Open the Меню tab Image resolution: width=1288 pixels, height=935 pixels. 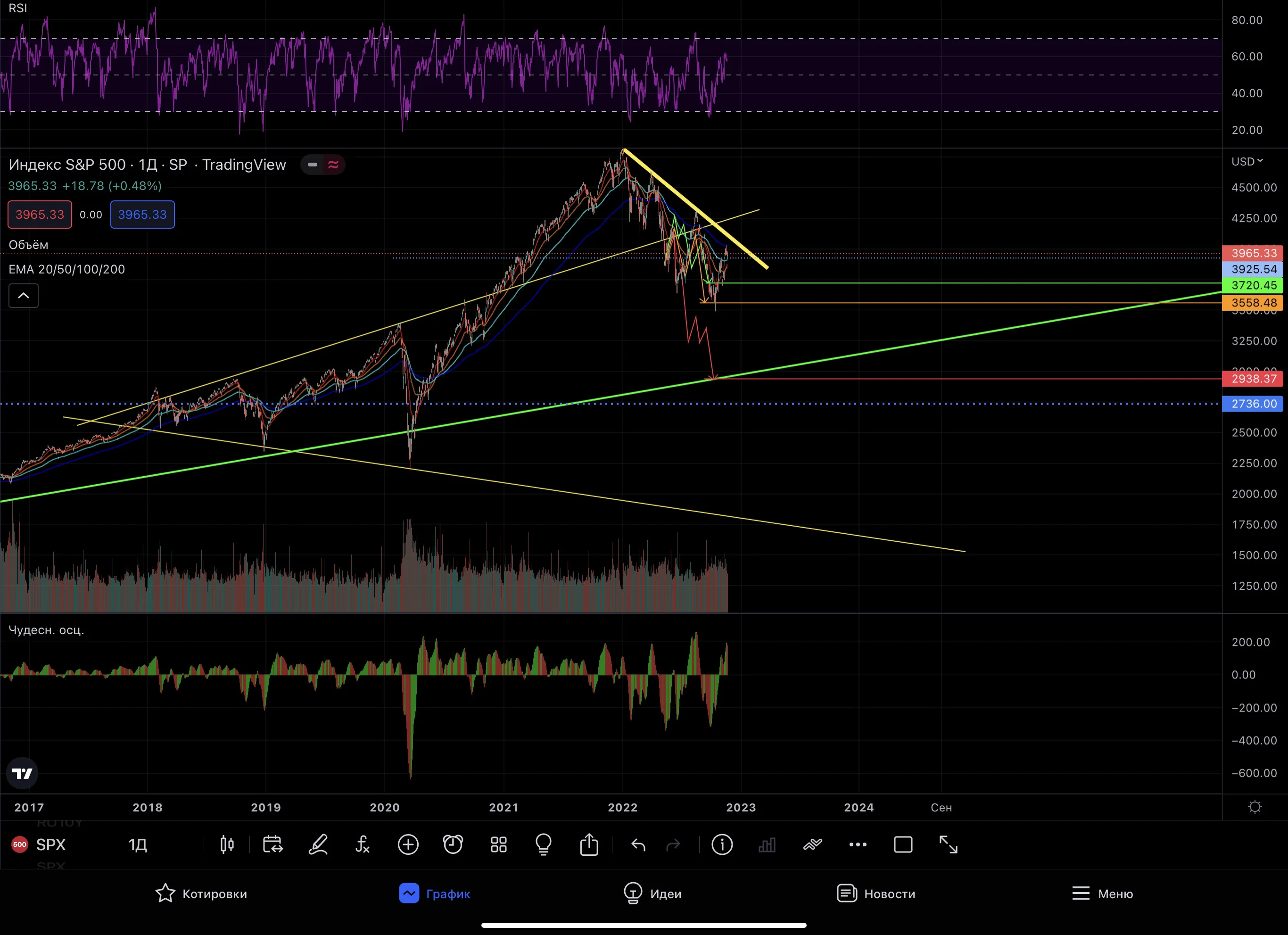pyautogui.click(x=1102, y=894)
